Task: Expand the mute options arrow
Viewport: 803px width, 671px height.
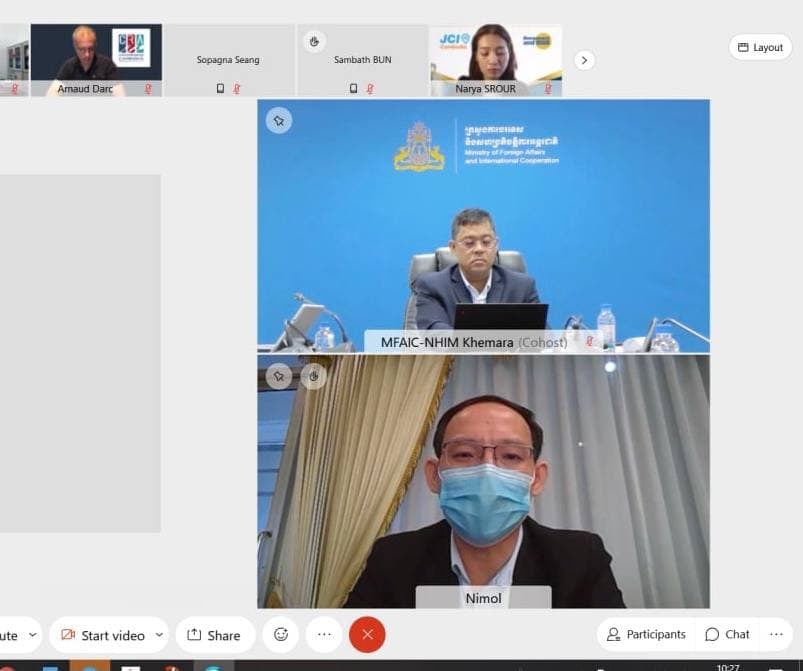Action: (x=32, y=635)
